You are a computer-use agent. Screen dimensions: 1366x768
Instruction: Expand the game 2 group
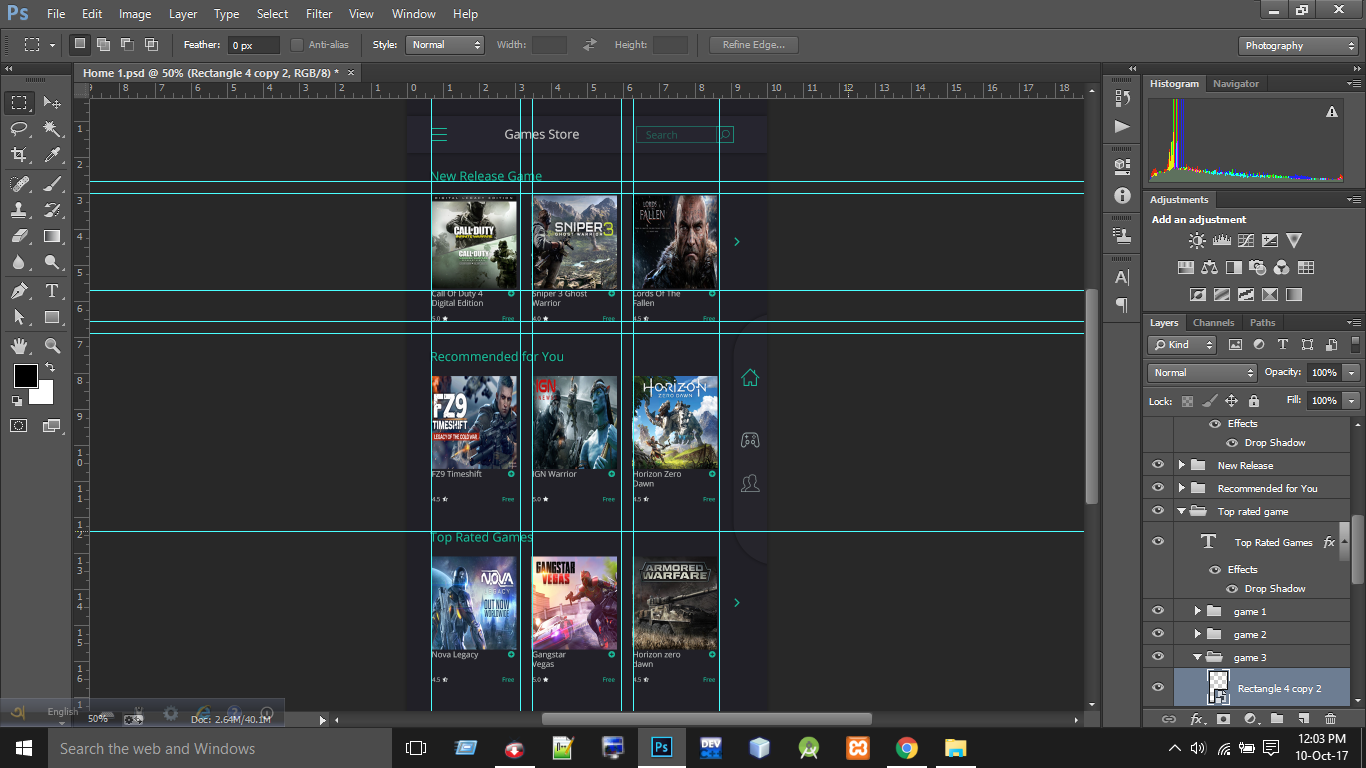click(1198, 634)
